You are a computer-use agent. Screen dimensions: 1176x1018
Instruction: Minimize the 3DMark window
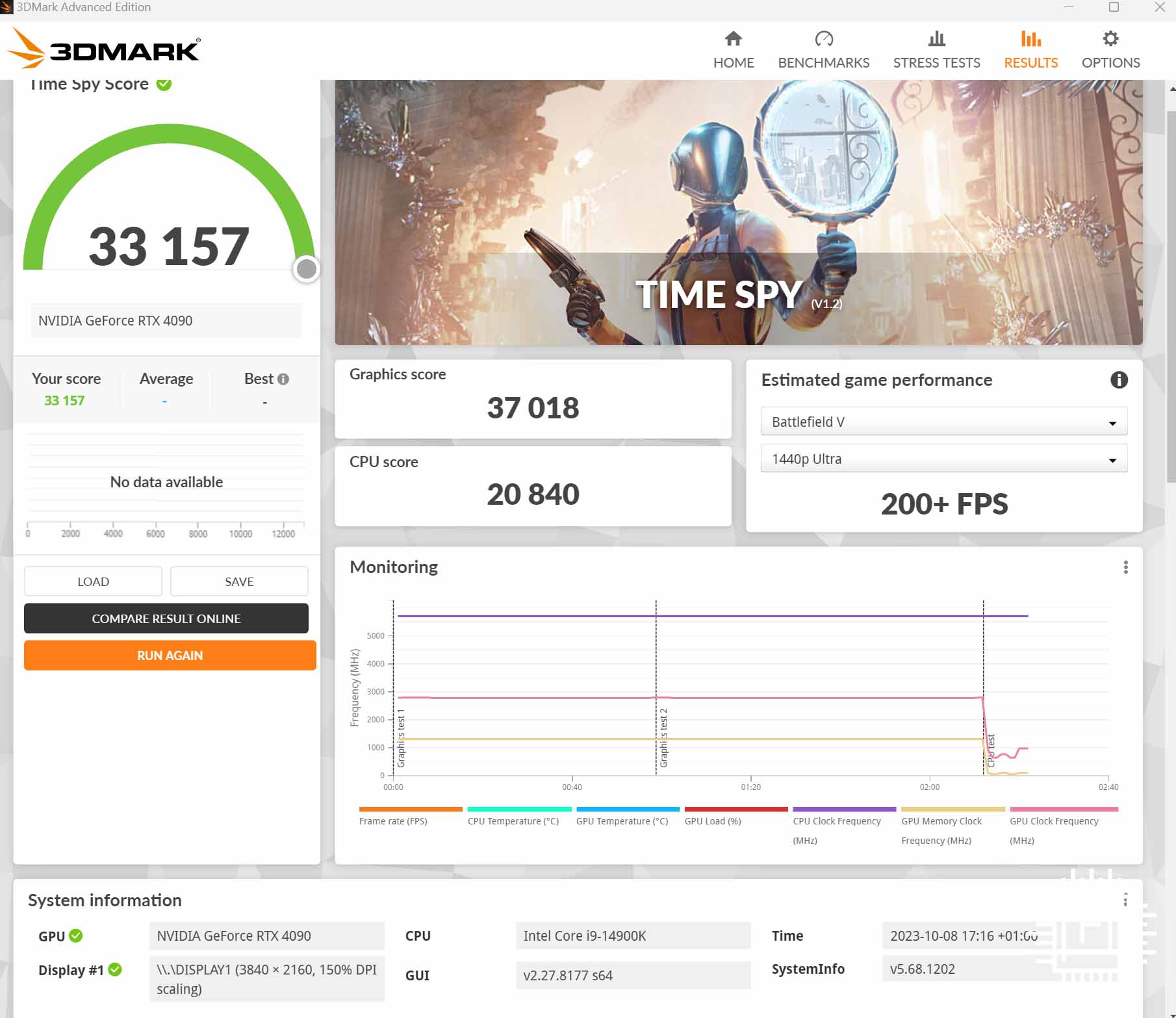coord(1069,7)
